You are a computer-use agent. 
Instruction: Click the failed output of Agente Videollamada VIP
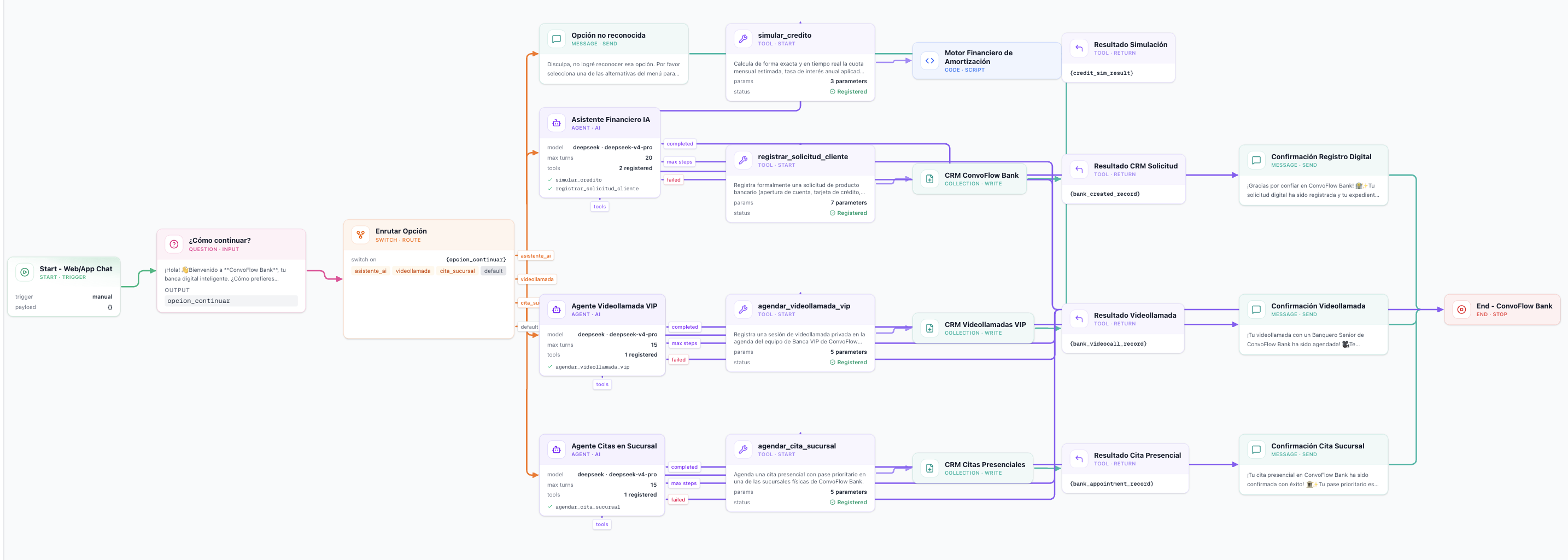tap(678, 360)
